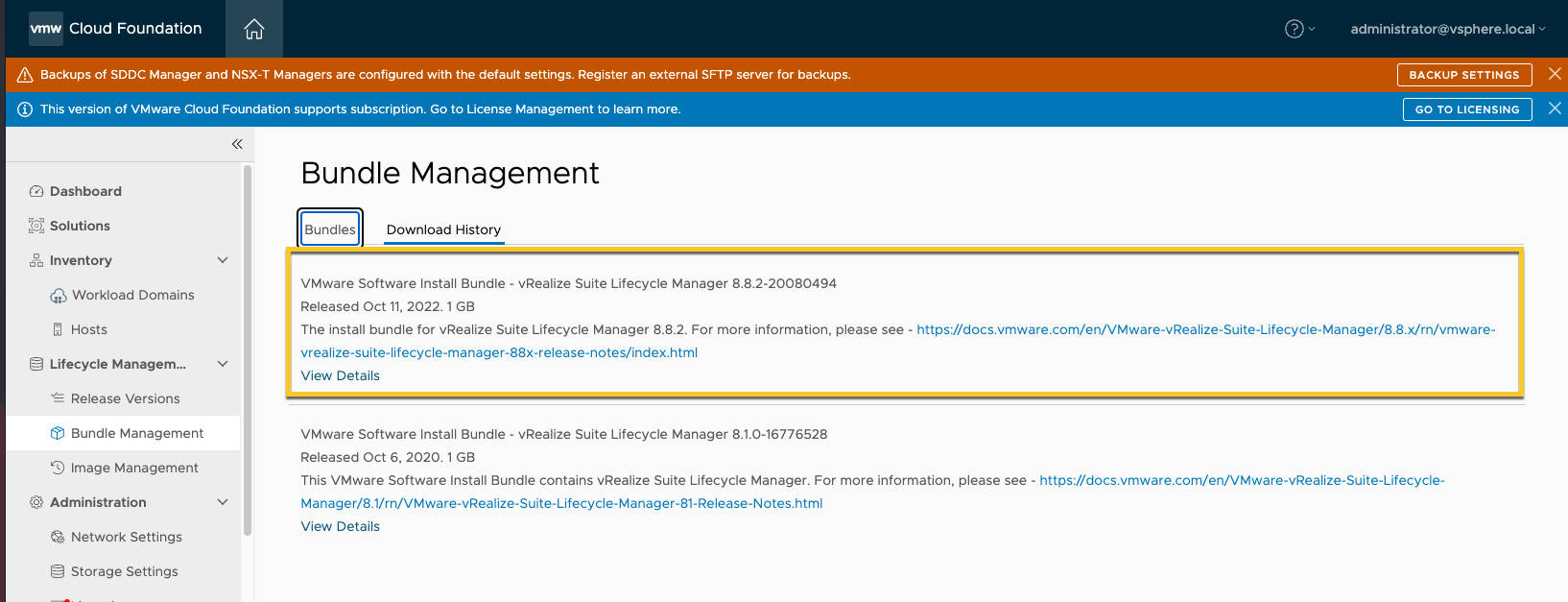This screenshot has height=602, width=1568.
Task: Click the info icon in the blue banner
Action: click(25, 109)
